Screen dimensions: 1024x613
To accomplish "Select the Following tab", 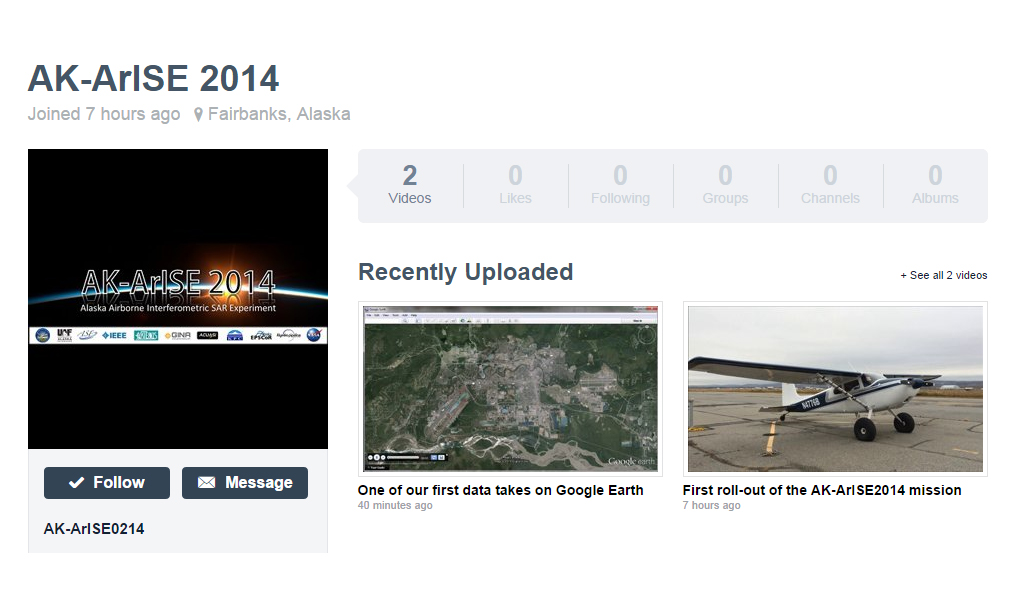I will coord(620,186).
